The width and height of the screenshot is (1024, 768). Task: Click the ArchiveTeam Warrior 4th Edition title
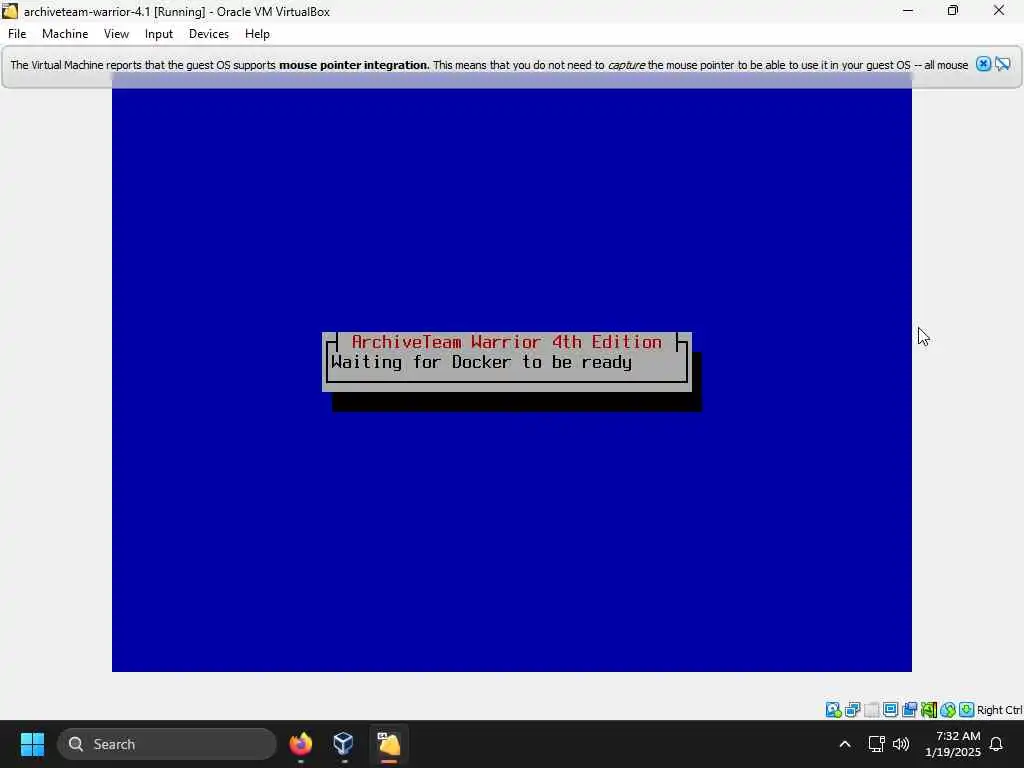point(507,342)
